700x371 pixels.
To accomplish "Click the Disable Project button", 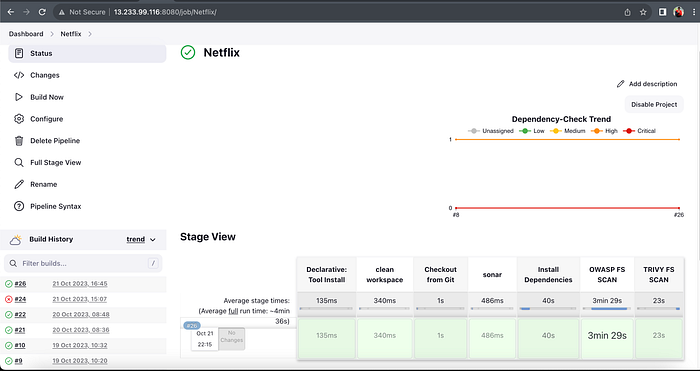I will (654, 104).
